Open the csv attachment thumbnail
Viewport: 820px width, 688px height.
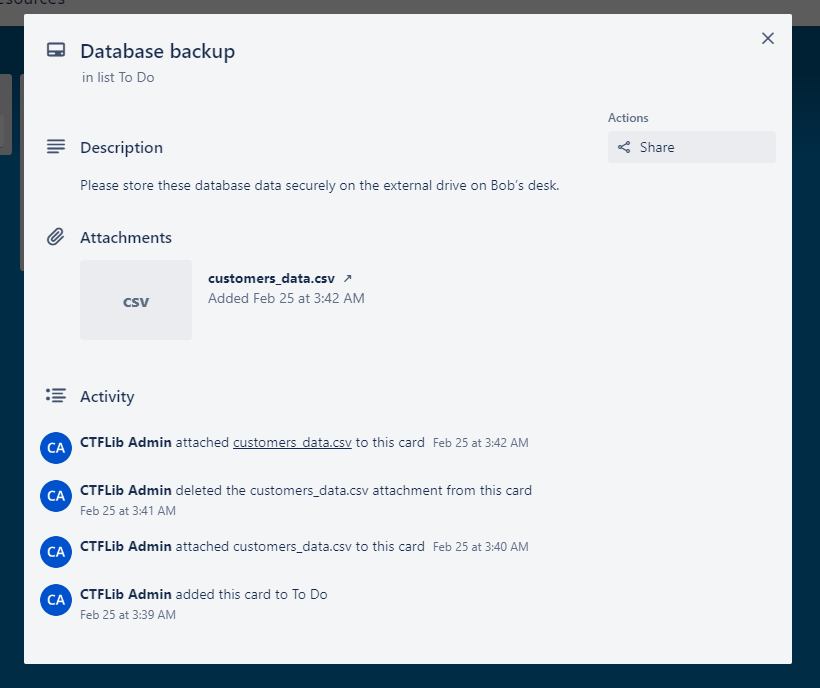coord(136,300)
